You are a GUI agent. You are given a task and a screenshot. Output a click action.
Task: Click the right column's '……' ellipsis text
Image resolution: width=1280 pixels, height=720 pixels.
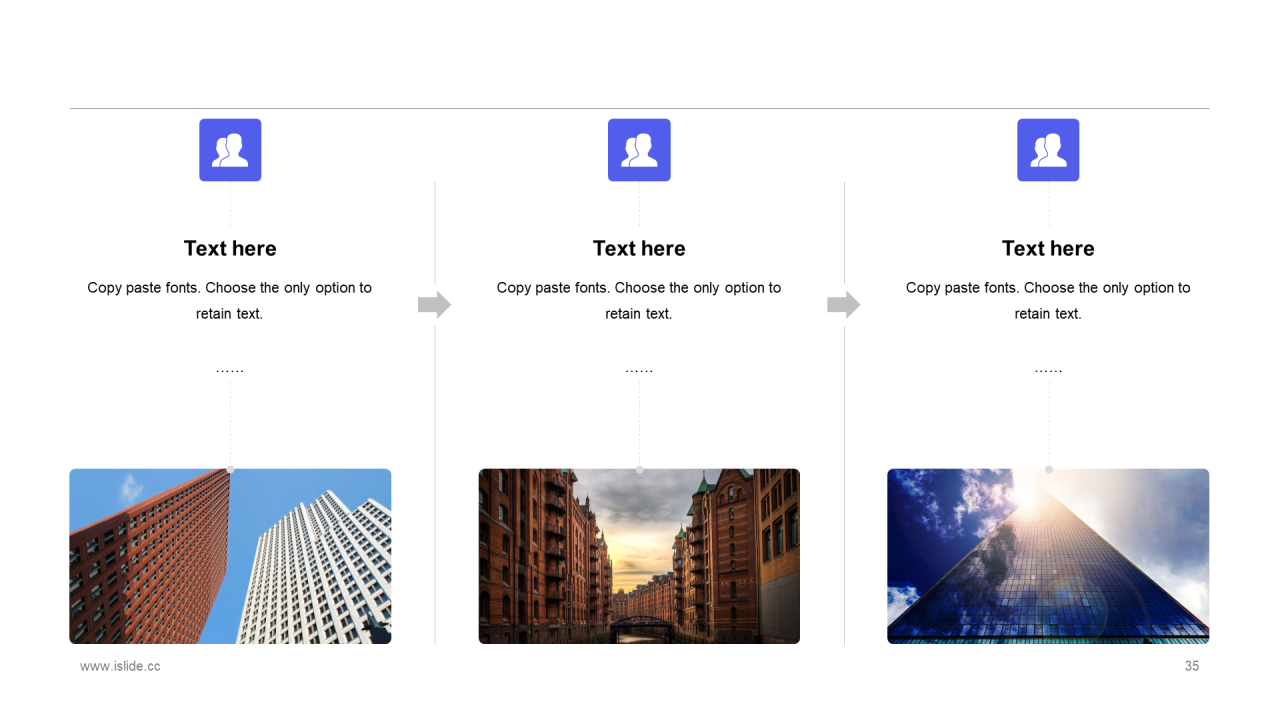1048,371
